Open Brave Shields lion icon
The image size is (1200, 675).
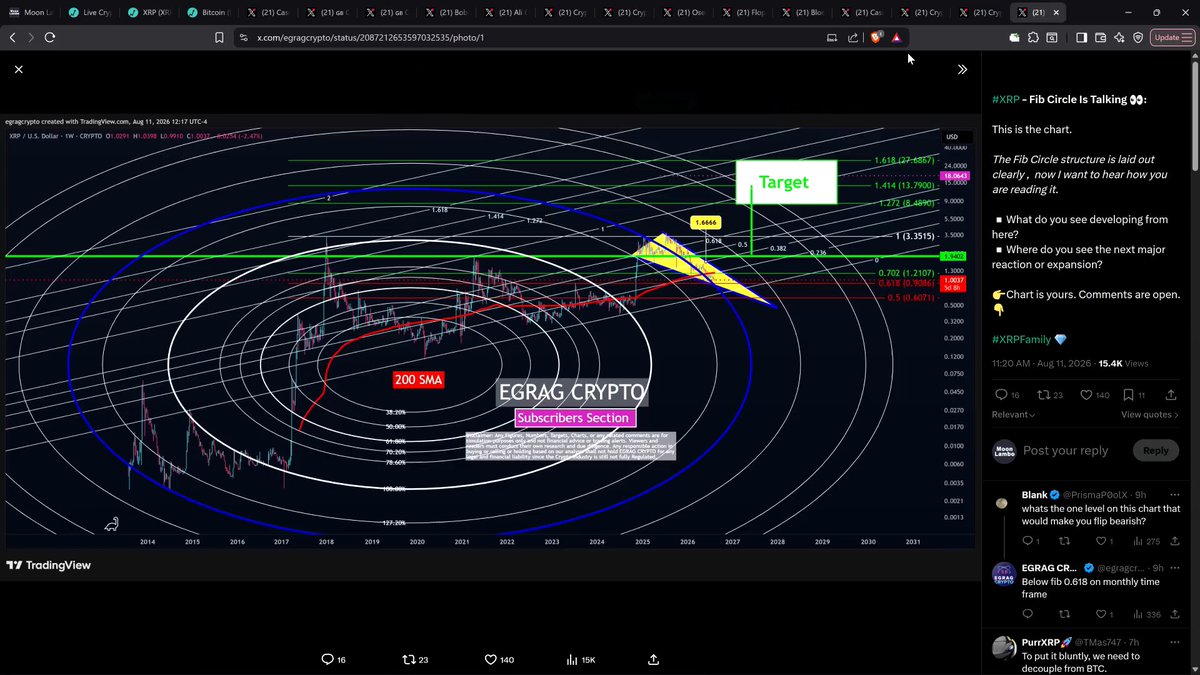point(877,37)
